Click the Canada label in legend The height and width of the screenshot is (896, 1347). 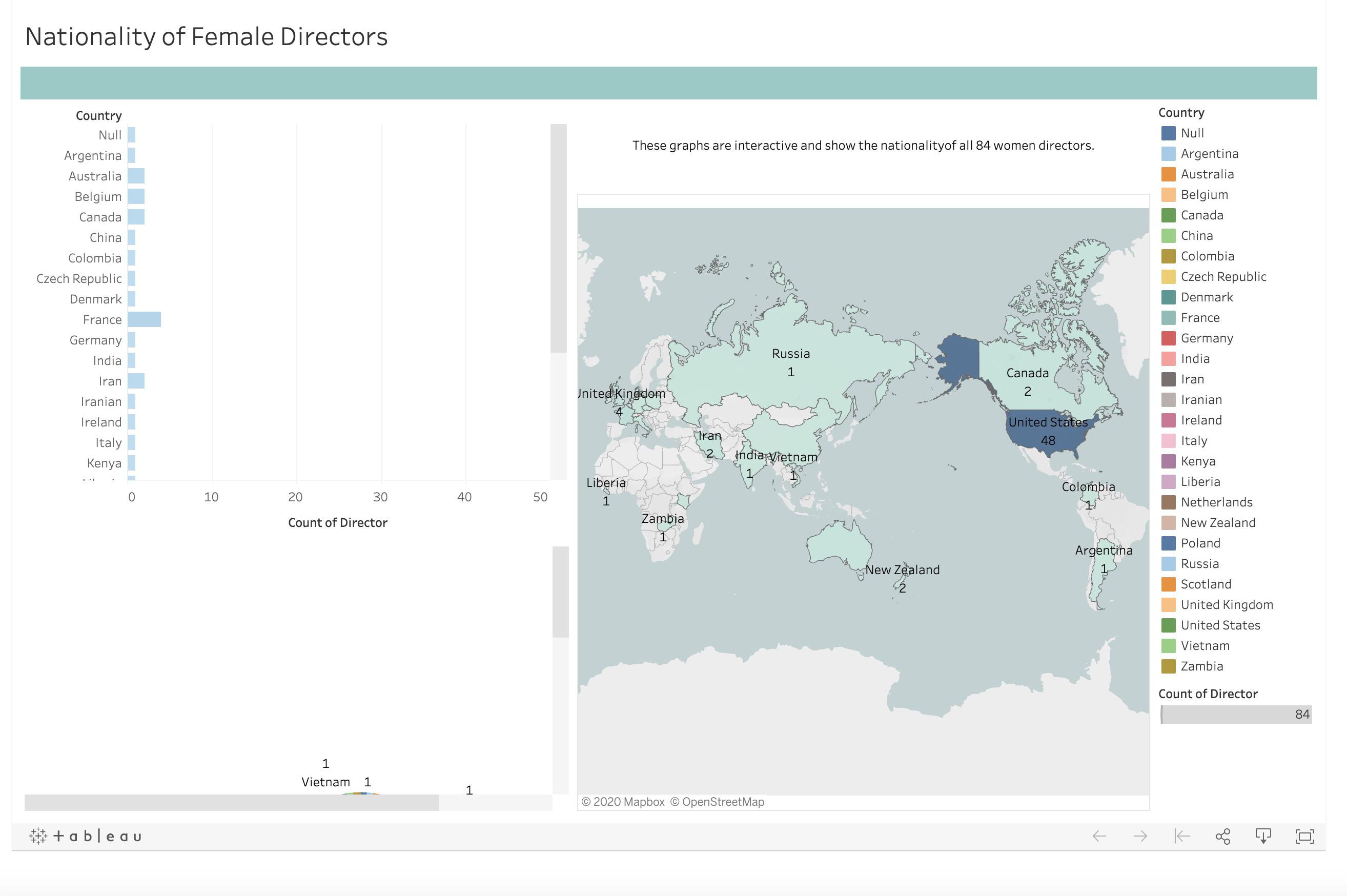click(1201, 215)
